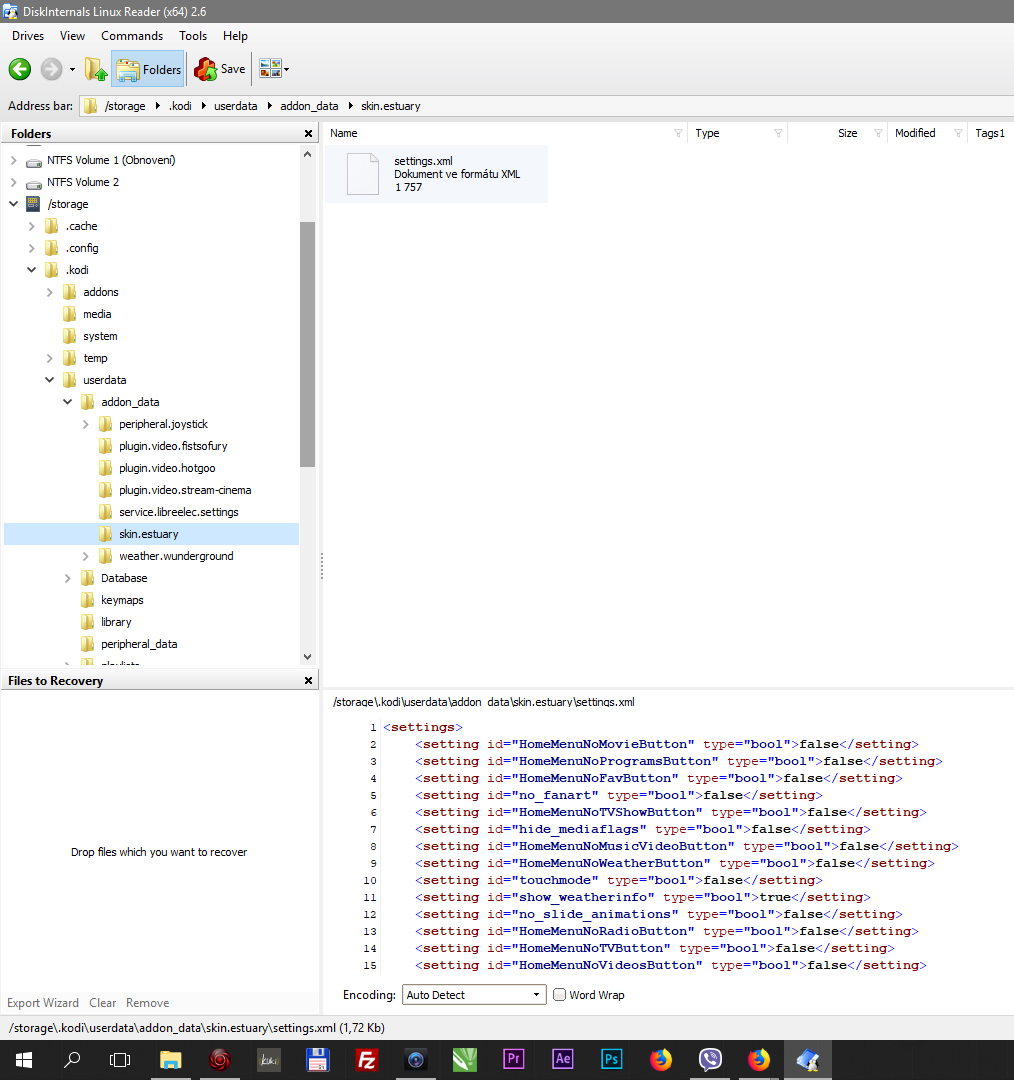Click the Export Wizard link
The image size is (1014, 1080).
[x=43, y=1003]
